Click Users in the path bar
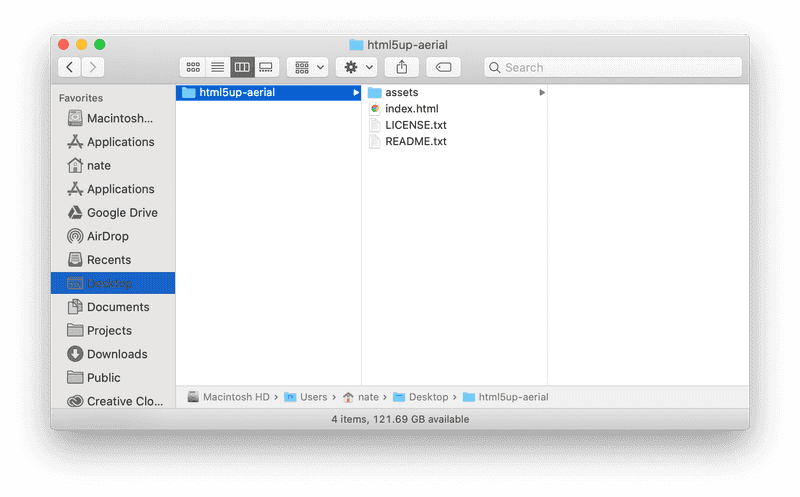Viewport: 800px width, 497px height. point(313,397)
